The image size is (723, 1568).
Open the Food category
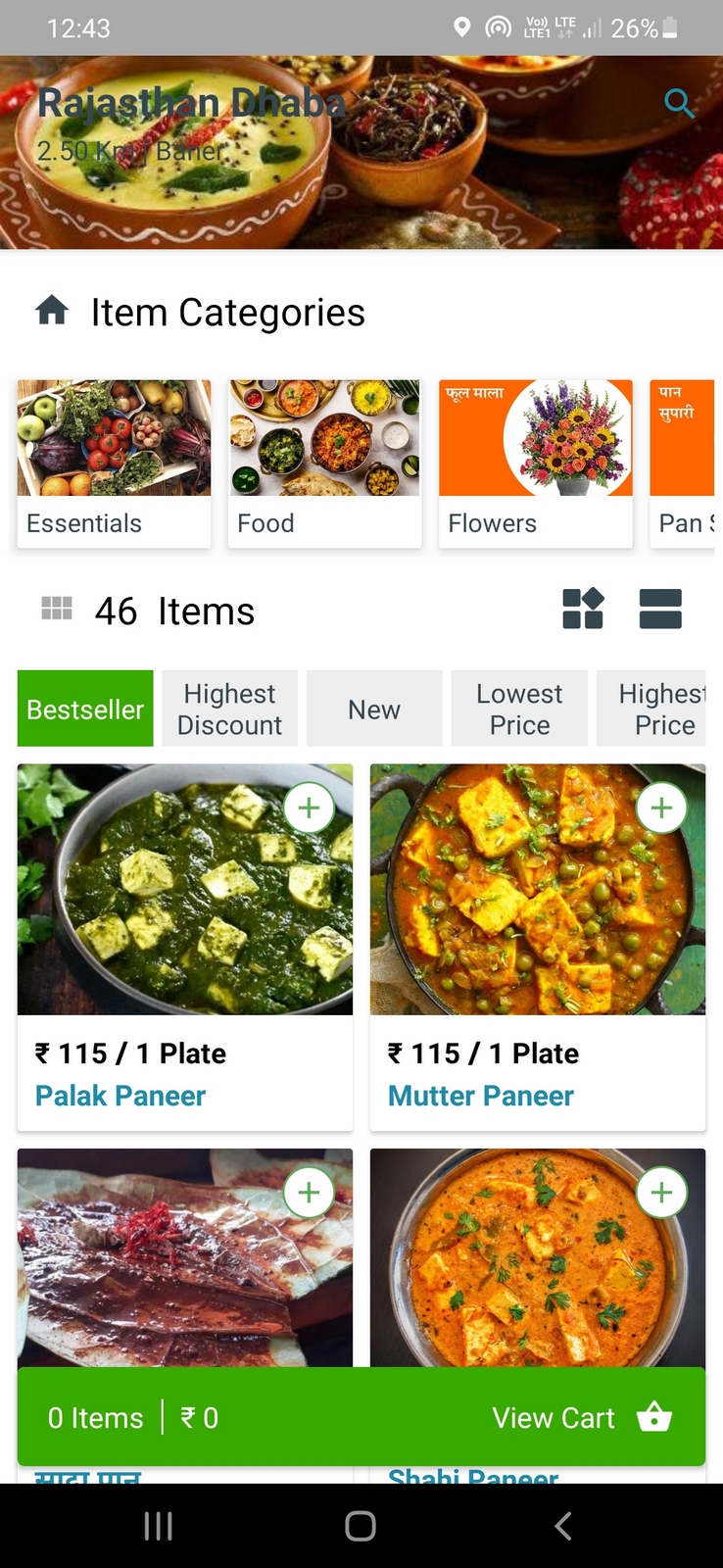(x=324, y=463)
